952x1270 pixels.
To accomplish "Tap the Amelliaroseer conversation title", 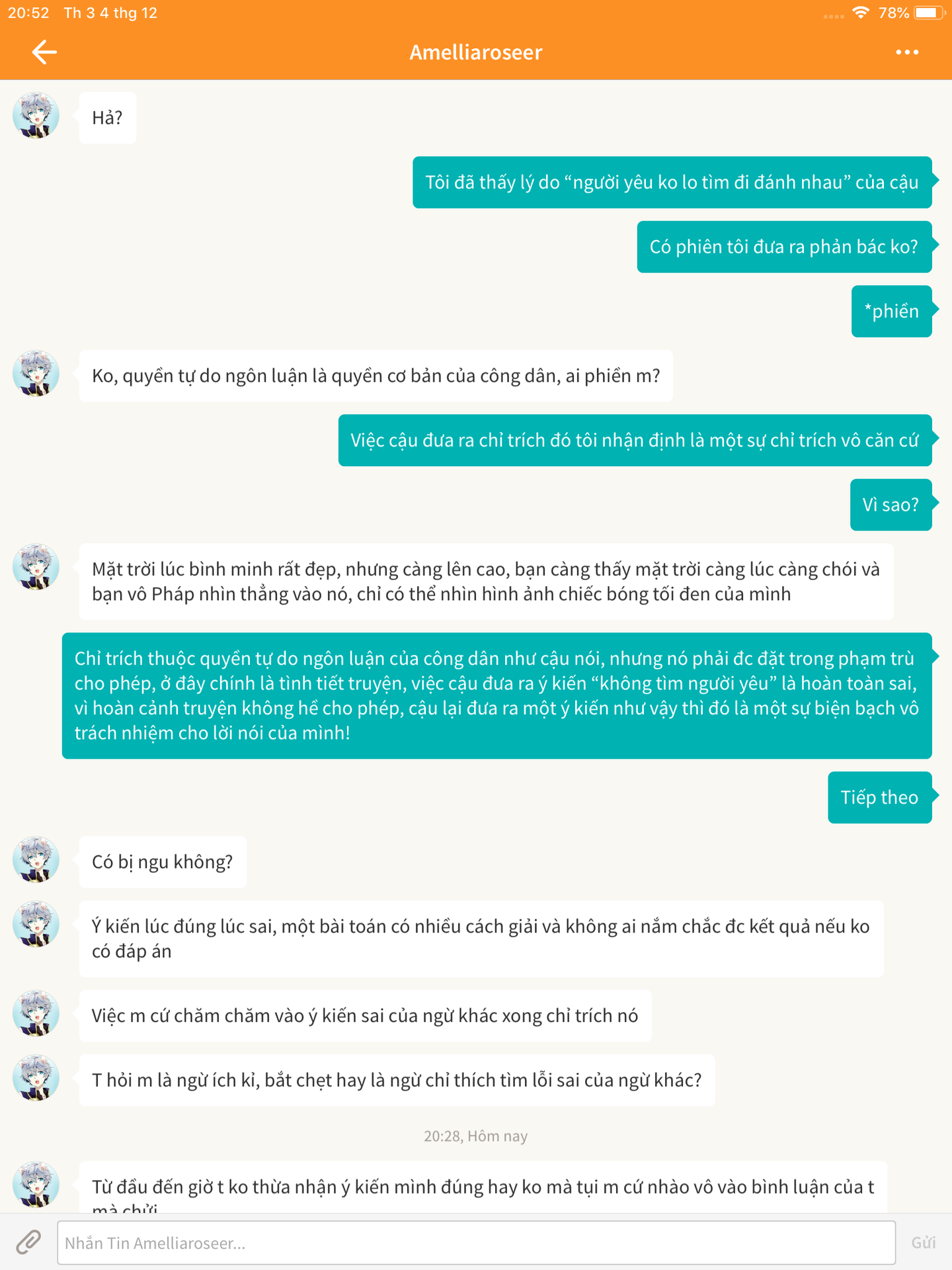I will tap(476, 52).
